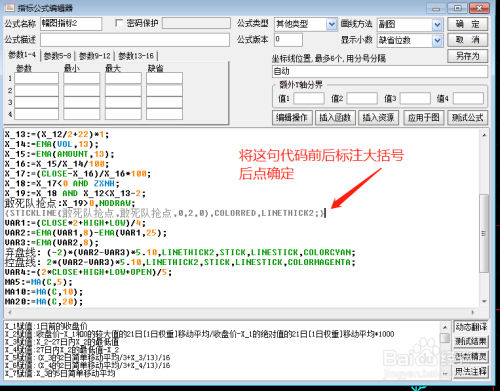Toggle the 密码保护 checkbox

pyautogui.click(x=119, y=23)
